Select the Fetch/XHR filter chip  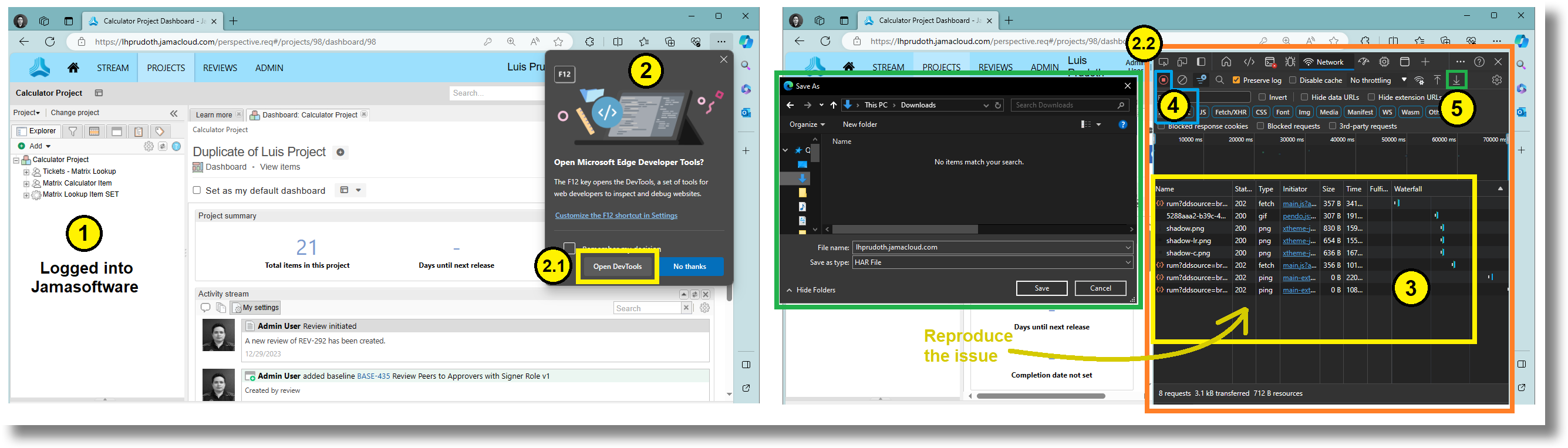pyautogui.click(x=1230, y=112)
